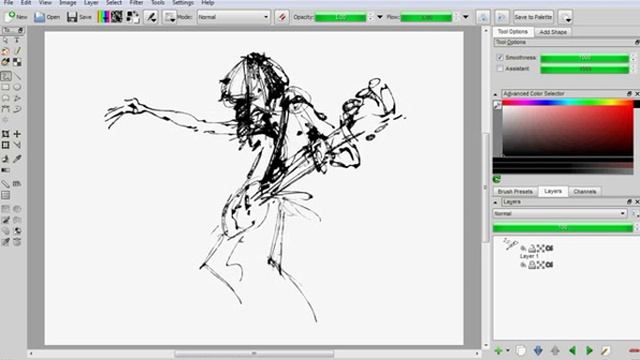Open the dropdown arrow after Opacity slider
The height and width of the screenshot is (360, 640).
380,17
